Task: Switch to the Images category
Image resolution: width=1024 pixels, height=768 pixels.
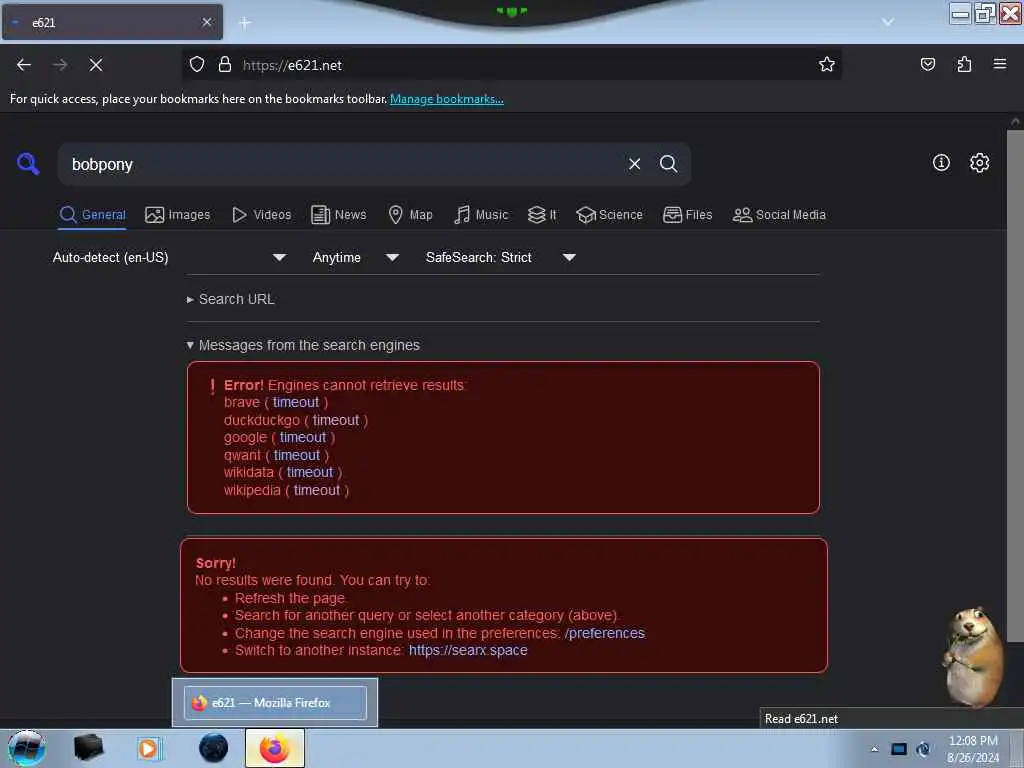Action: (178, 215)
